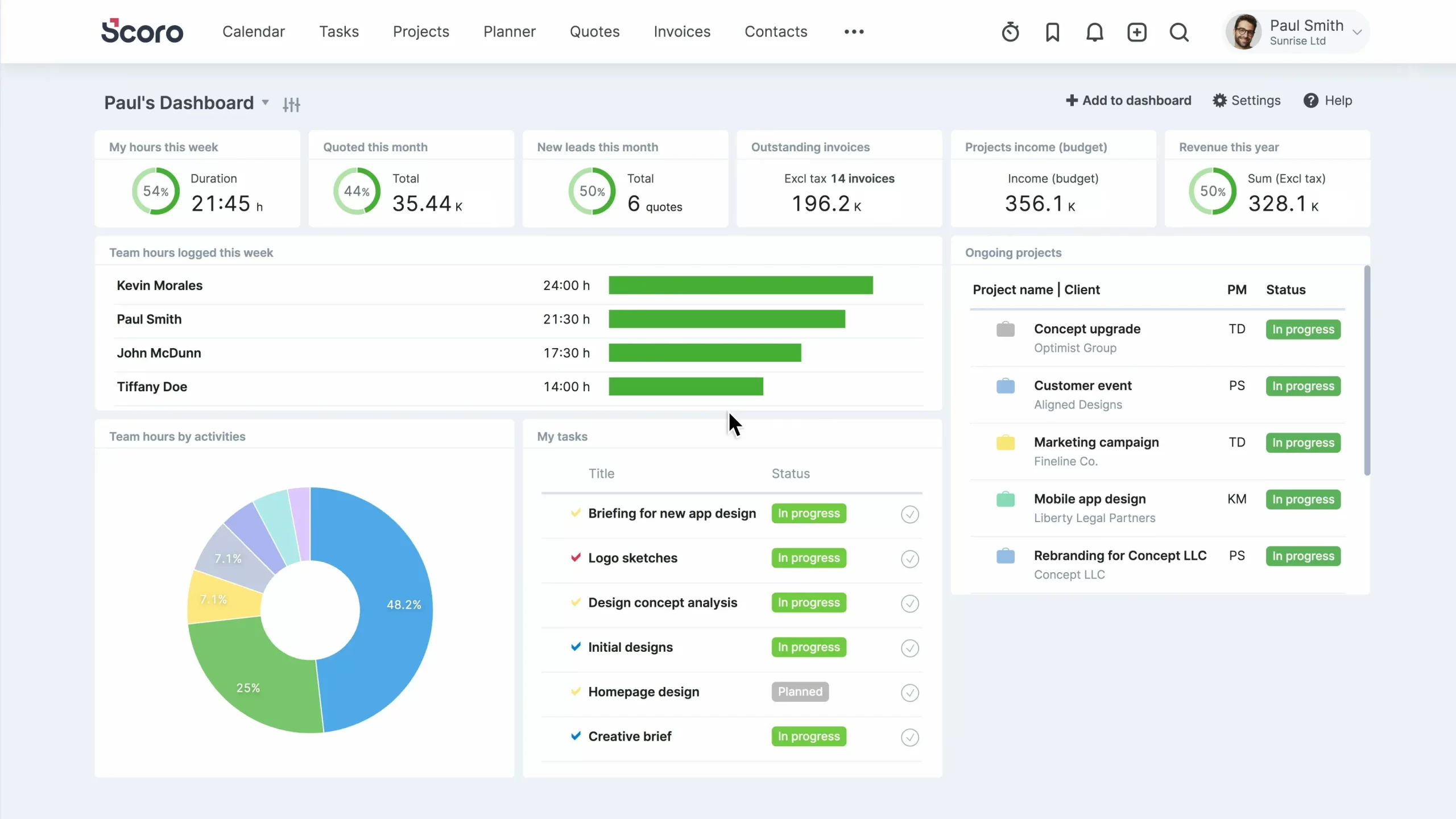Click the Help question mark icon
Viewport: 1456px width, 819px height.
1311,100
